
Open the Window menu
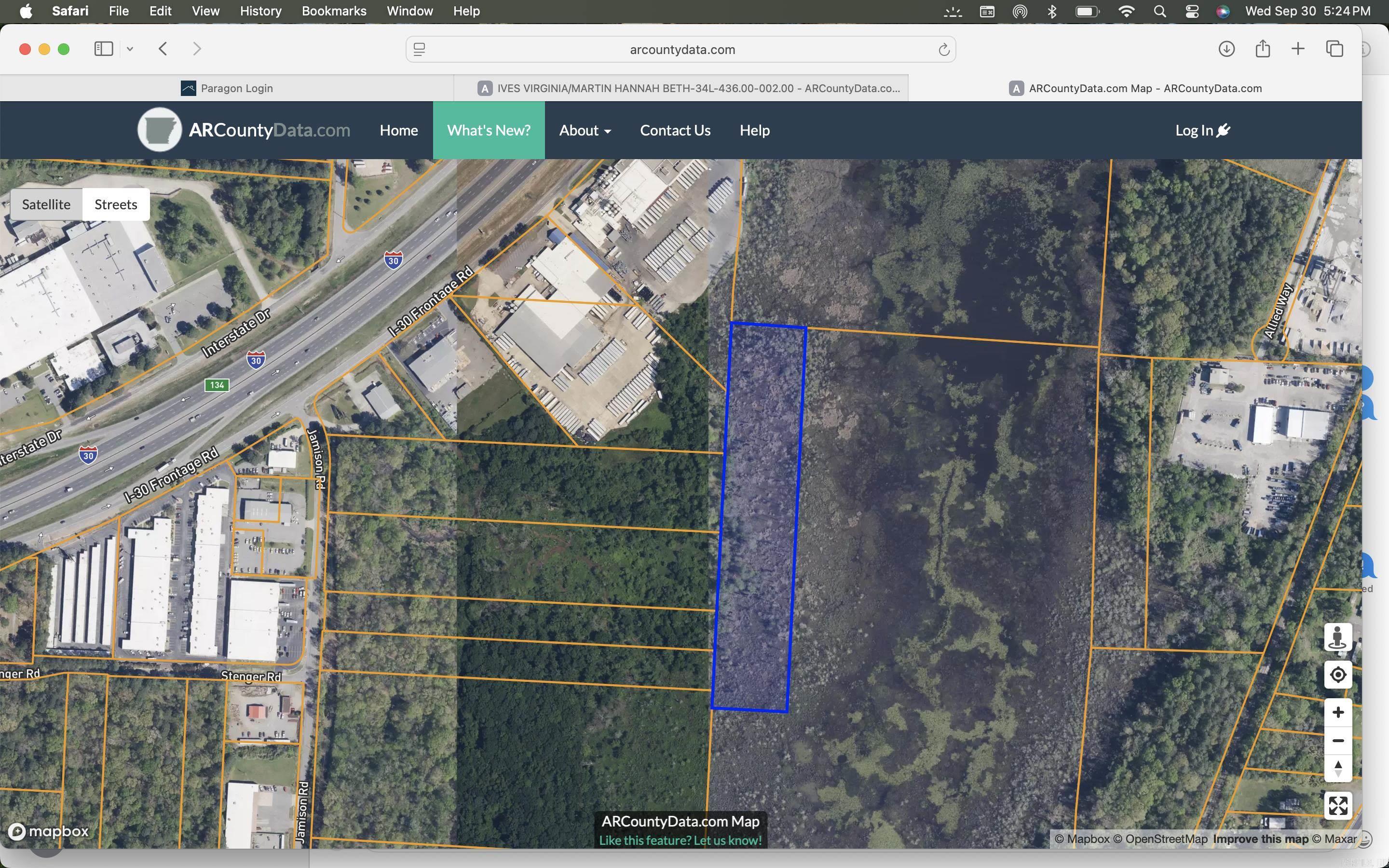point(409,11)
